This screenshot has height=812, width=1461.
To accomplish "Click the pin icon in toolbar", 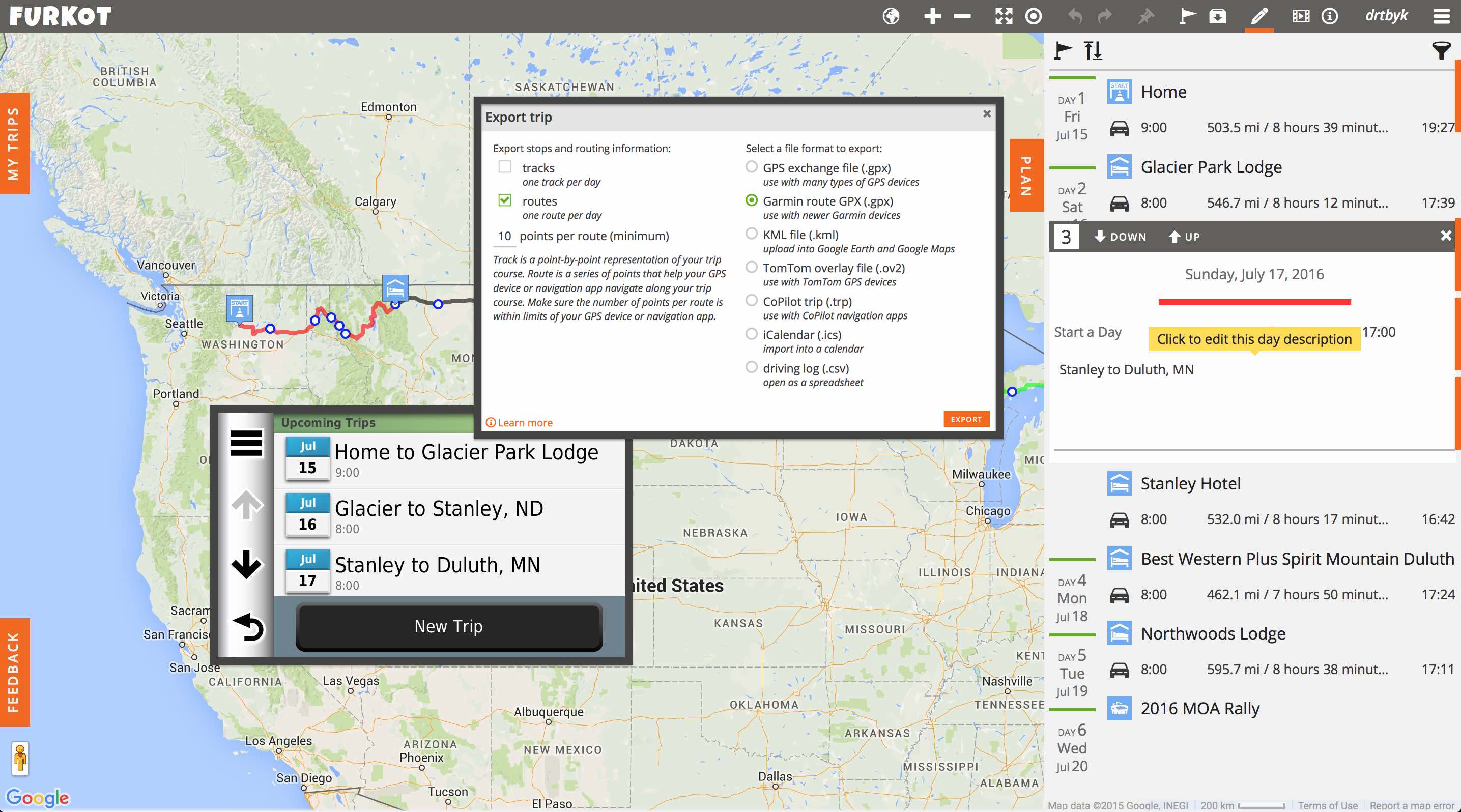I will coord(1146,16).
